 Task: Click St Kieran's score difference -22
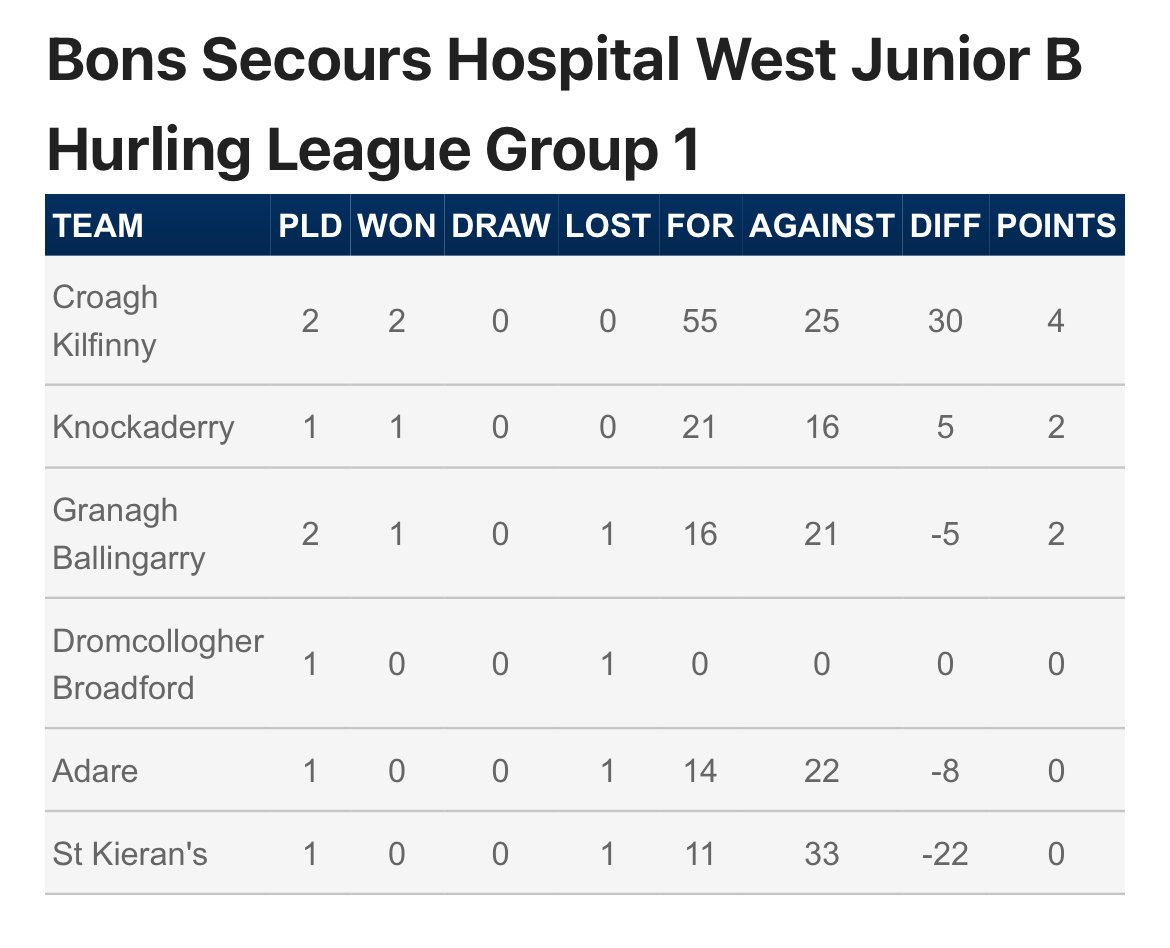945,853
